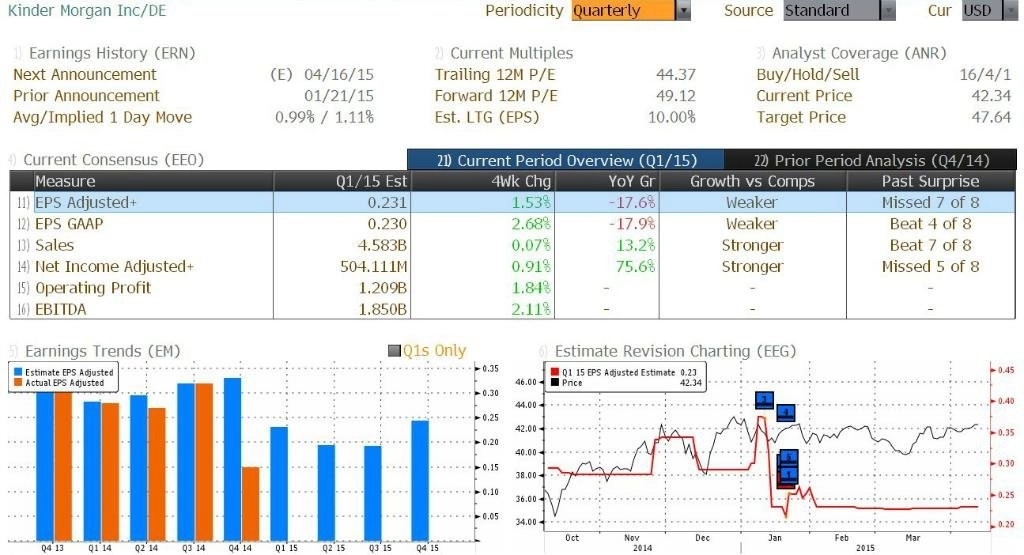Switch to Prior Period Analysis (Q4/14) tab

871,160
